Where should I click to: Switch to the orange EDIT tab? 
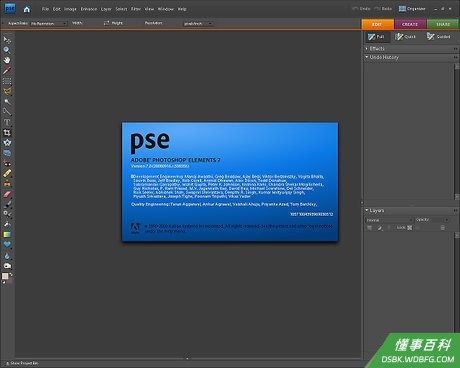pyautogui.click(x=377, y=24)
